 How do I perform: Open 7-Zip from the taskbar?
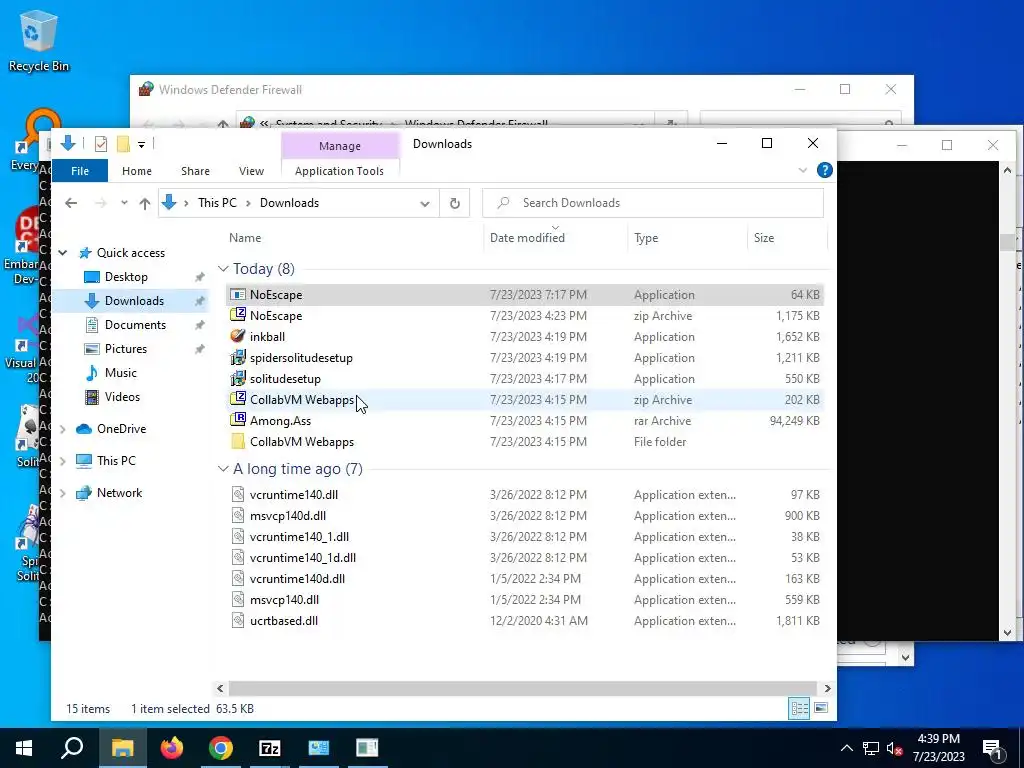tap(270, 748)
